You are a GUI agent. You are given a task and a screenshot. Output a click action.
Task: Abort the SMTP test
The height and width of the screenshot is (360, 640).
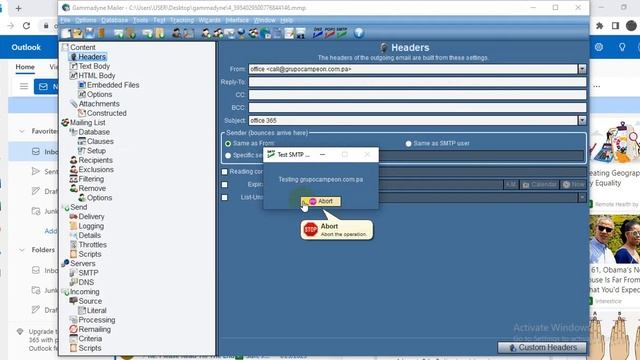coord(321,201)
